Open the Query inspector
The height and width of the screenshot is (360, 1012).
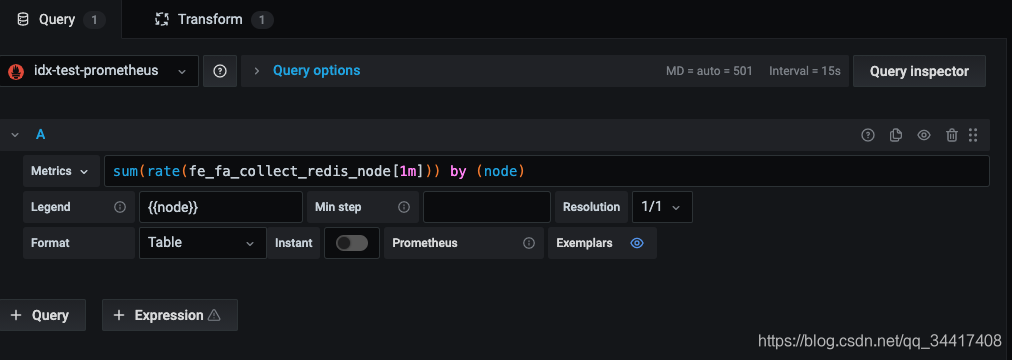919,71
